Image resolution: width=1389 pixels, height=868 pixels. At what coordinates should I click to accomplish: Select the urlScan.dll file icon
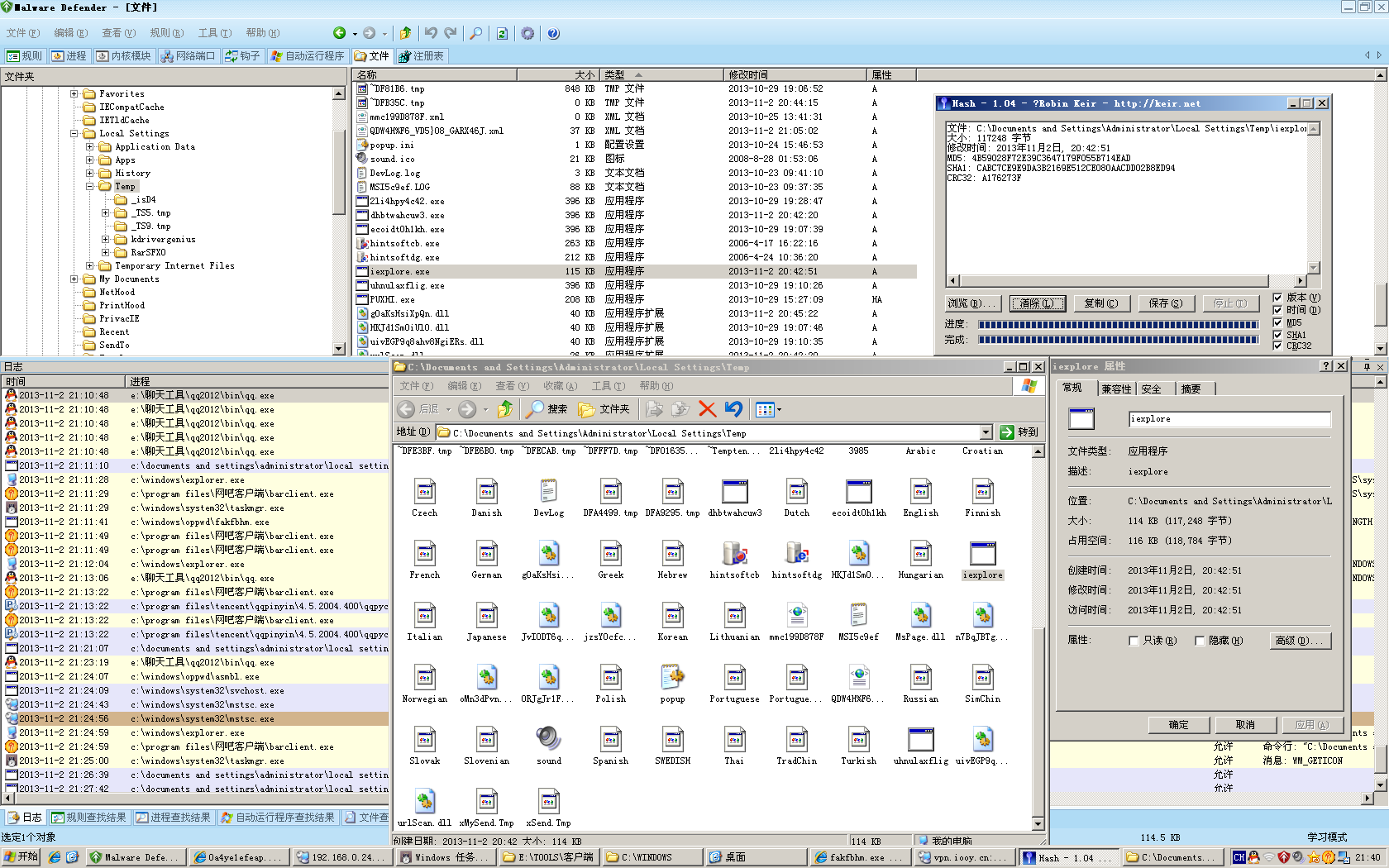[424, 800]
